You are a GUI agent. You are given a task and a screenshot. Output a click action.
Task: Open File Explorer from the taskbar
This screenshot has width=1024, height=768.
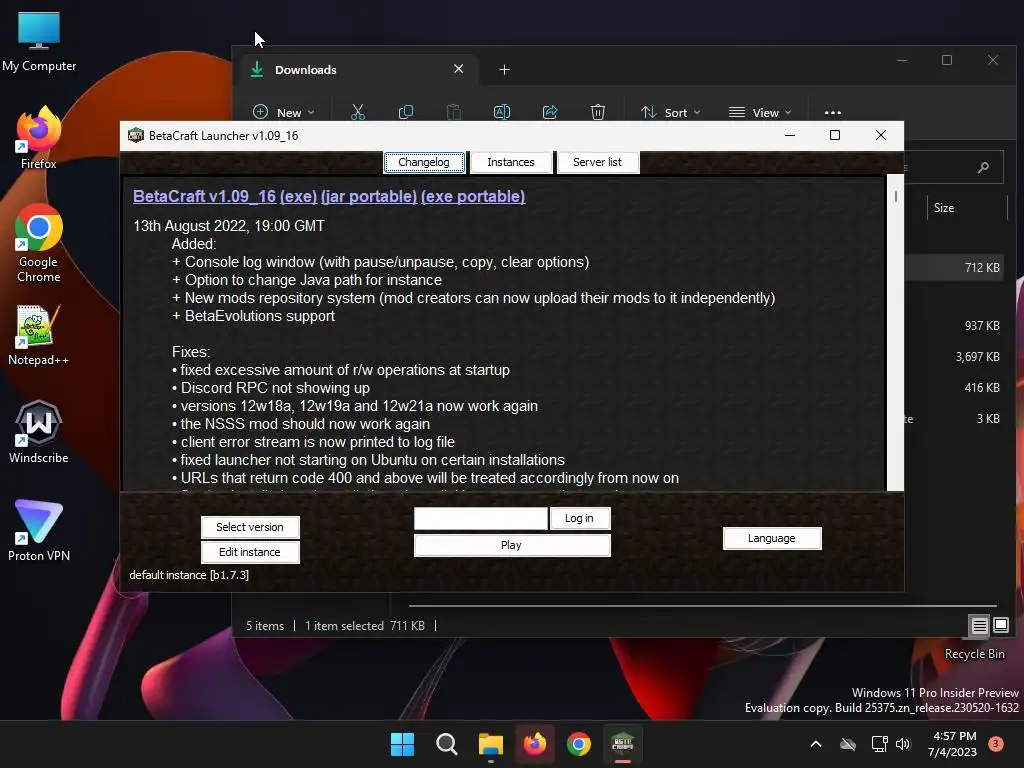[x=490, y=744]
